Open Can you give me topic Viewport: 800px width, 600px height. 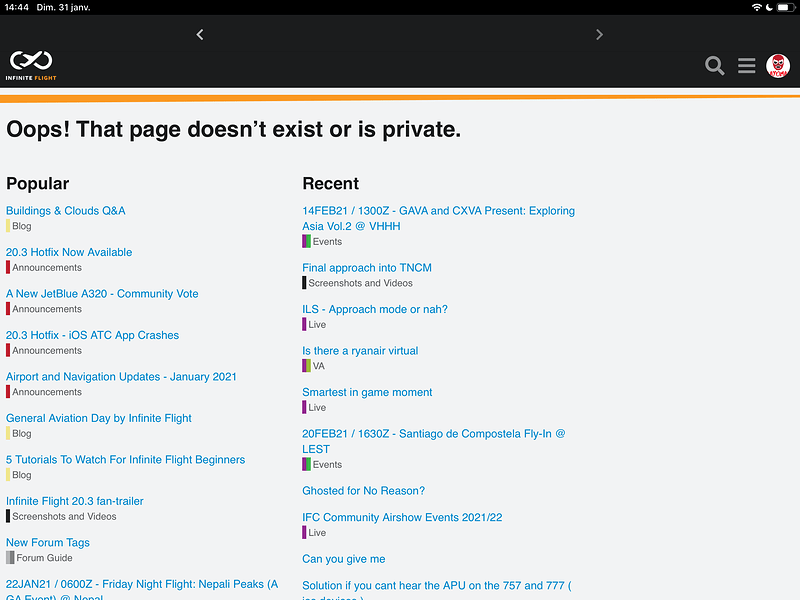click(343, 559)
